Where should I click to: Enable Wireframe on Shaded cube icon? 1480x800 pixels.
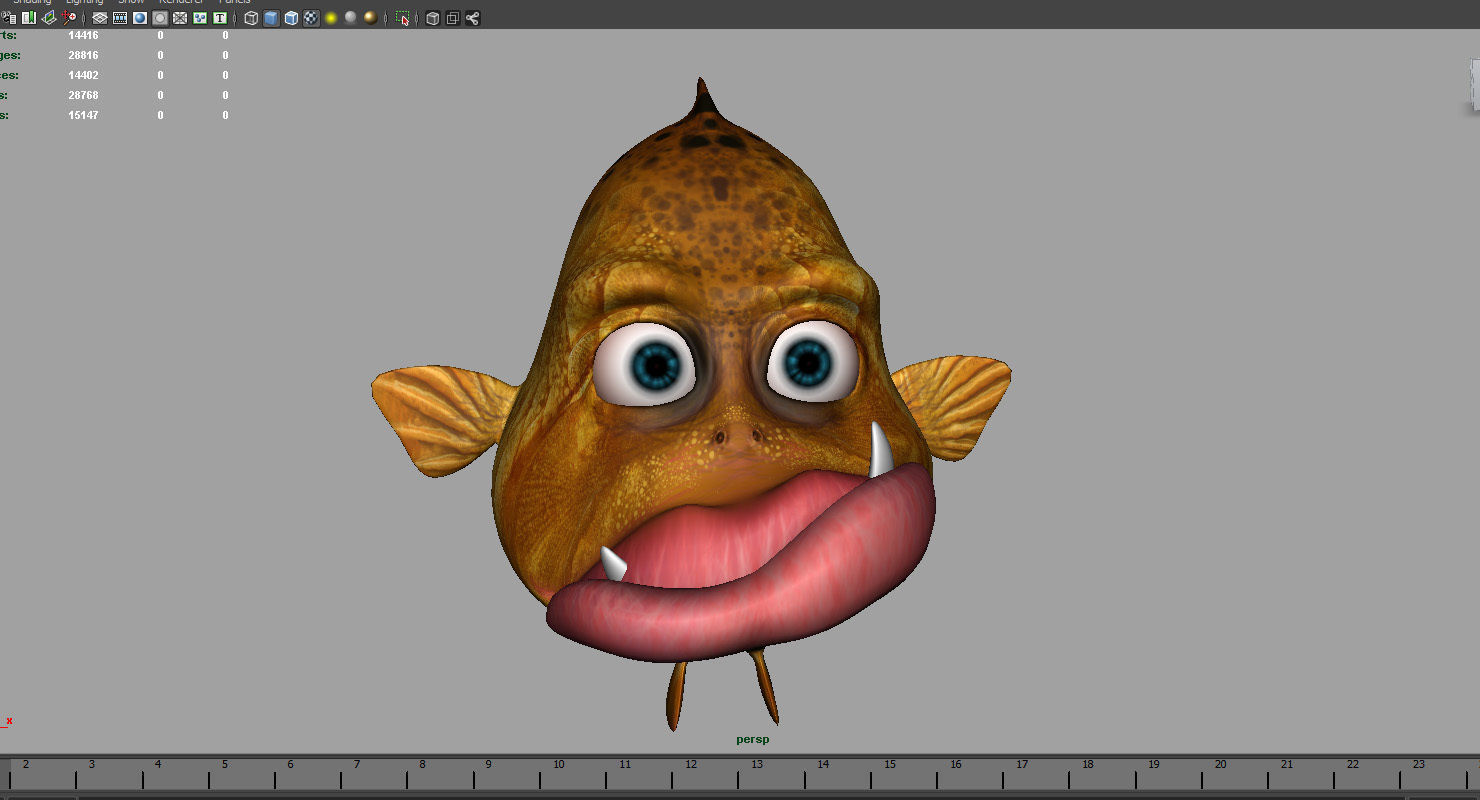pyautogui.click(x=291, y=18)
